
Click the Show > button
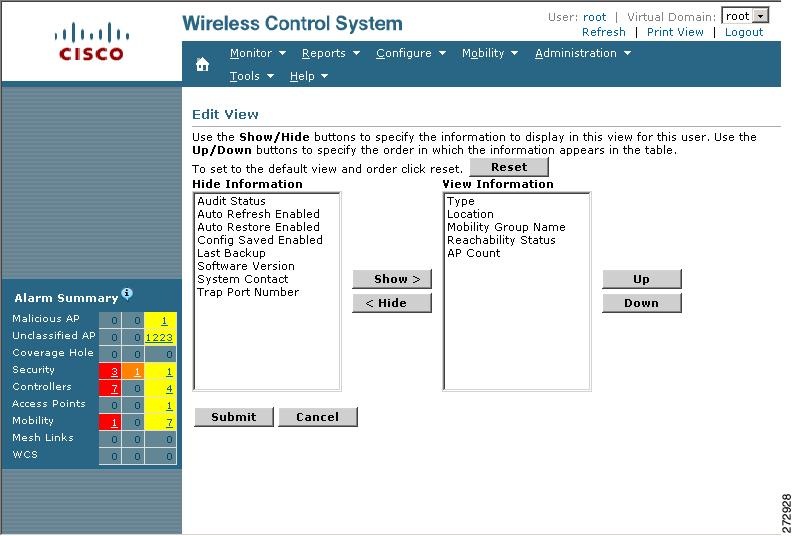tap(392, 279)
